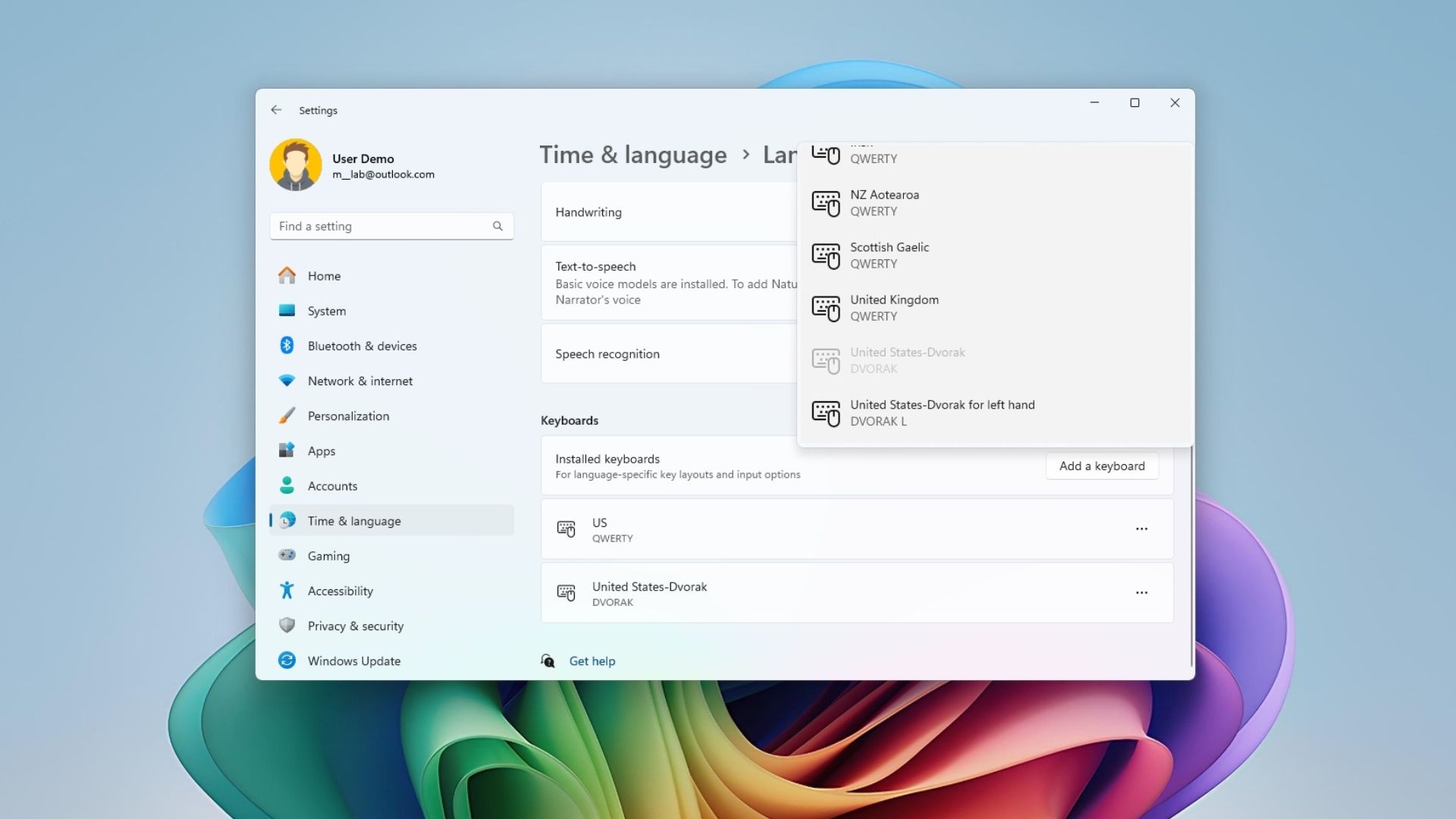Image resolution: width=1456 pixels, height=819 pixels.
Task: Click the US QWERTY keyboard row
Action: (x=857, y=529)
